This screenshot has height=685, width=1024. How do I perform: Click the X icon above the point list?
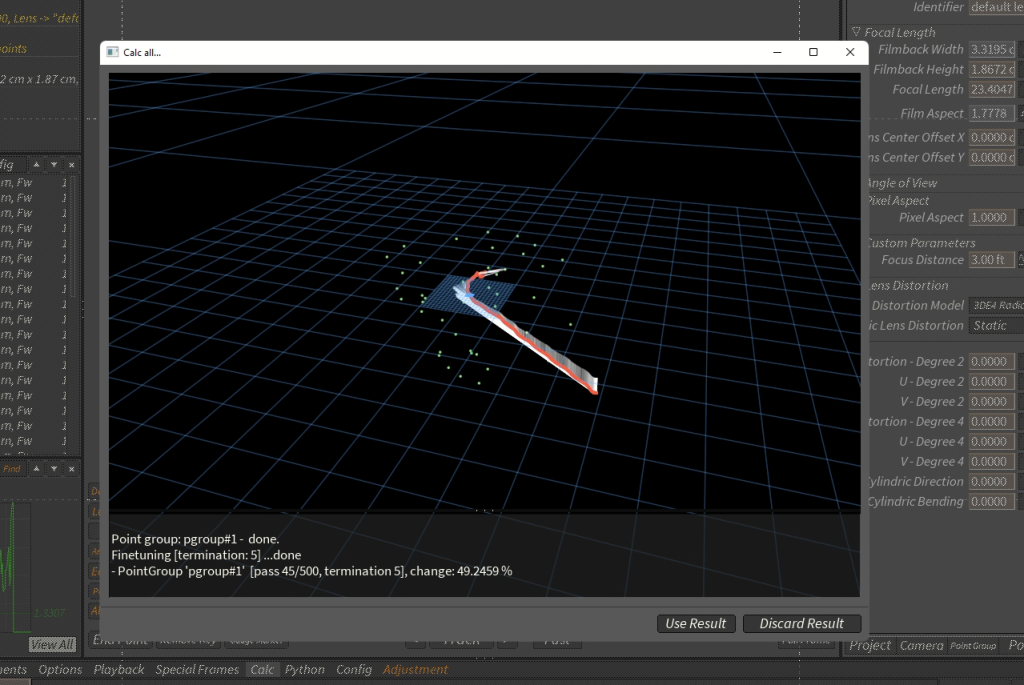pos(71,164)
